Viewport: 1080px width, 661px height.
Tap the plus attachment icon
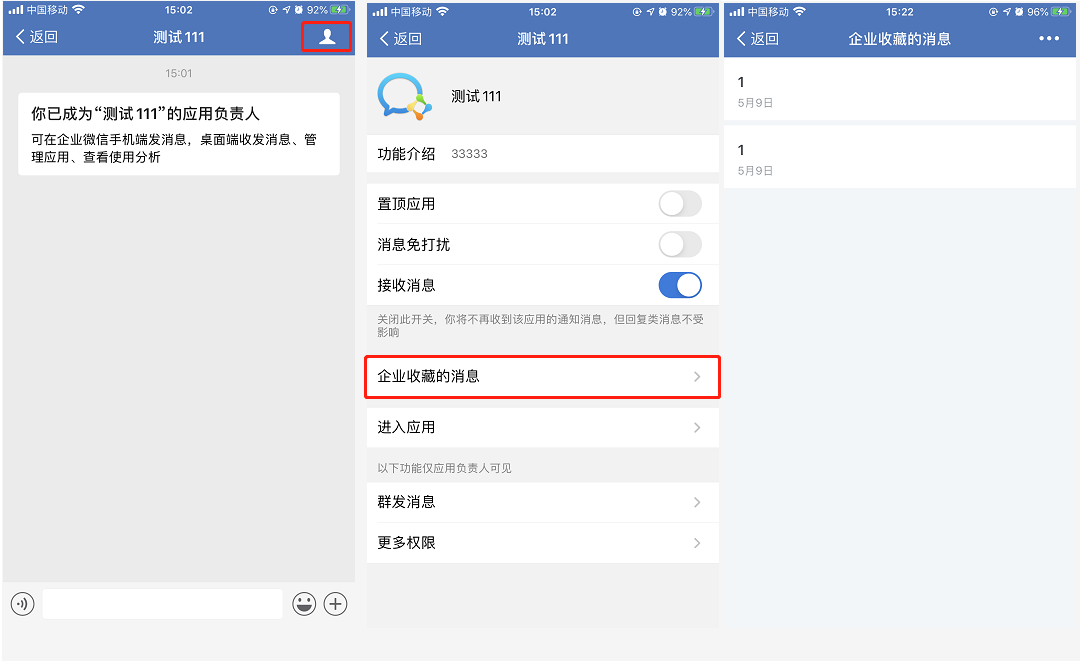[x=335, y=604]
